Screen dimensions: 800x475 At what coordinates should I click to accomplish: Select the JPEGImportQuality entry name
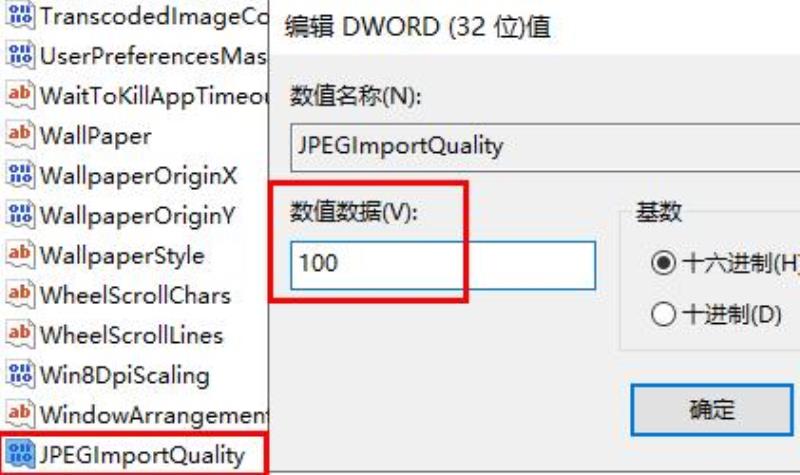coord(142,455)
